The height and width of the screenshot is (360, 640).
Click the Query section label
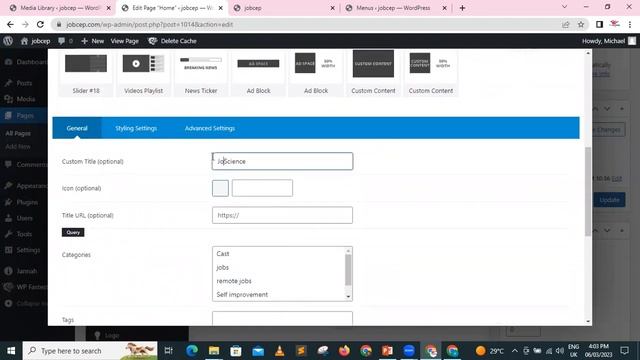[73, 232]
